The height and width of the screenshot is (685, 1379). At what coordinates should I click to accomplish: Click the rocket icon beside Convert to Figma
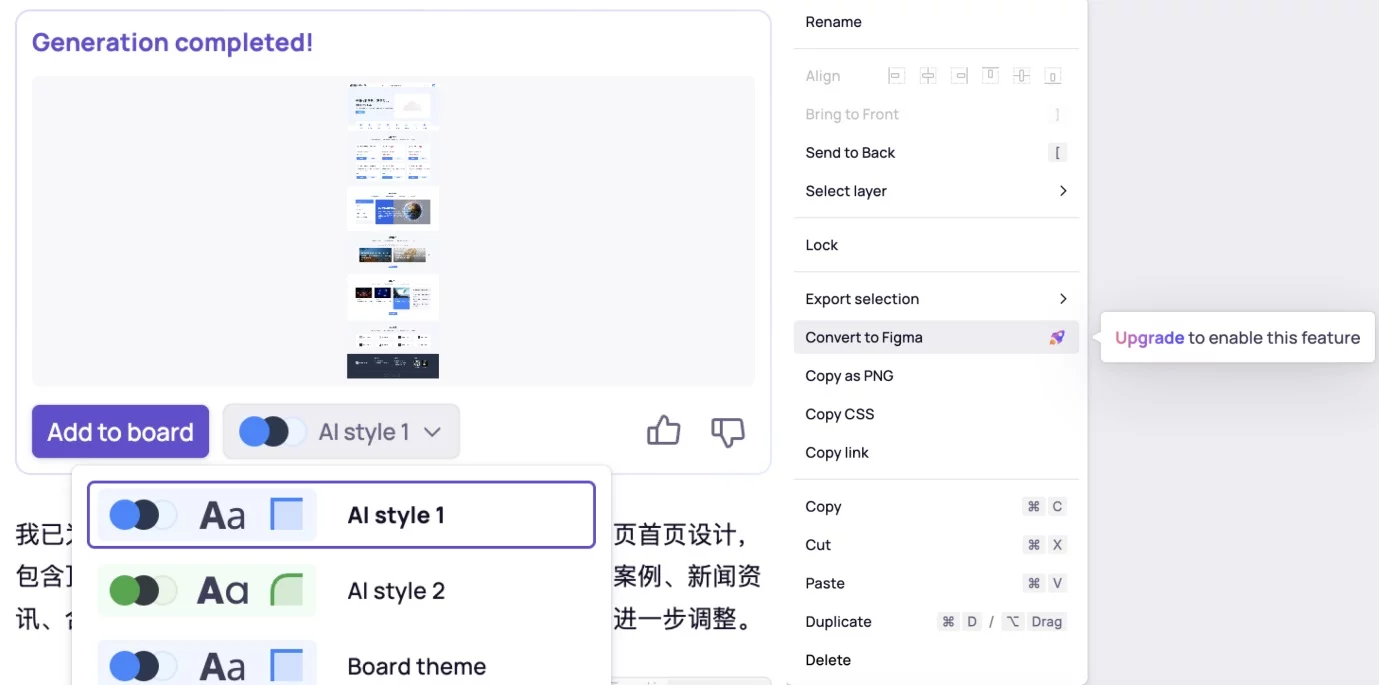1057,338
